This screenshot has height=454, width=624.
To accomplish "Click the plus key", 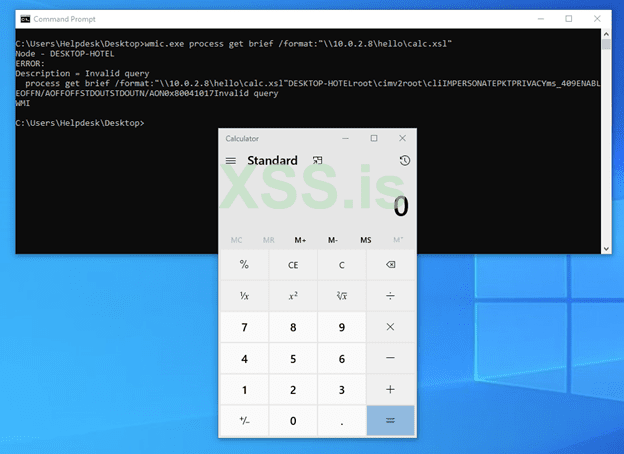I will tap(390, 390).
